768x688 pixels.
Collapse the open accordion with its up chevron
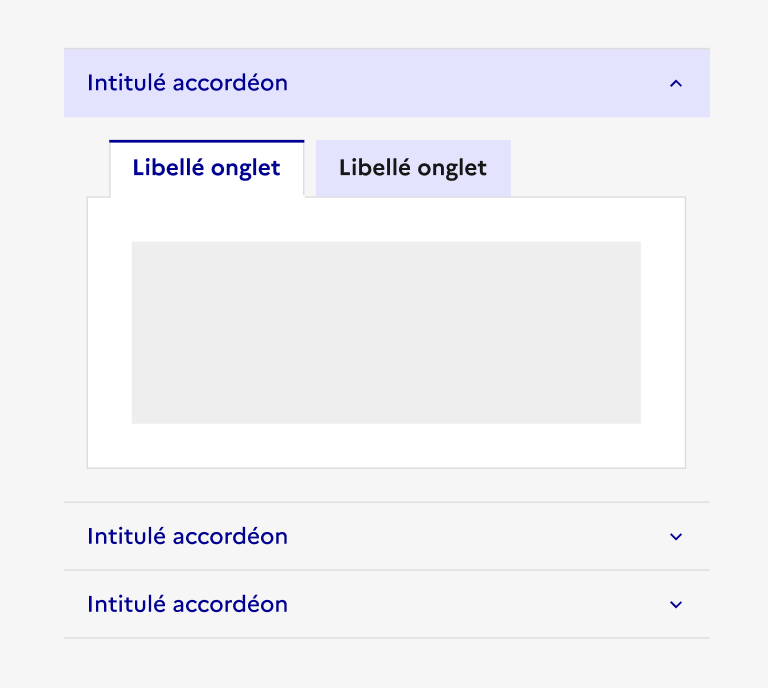tap(676, 84)
